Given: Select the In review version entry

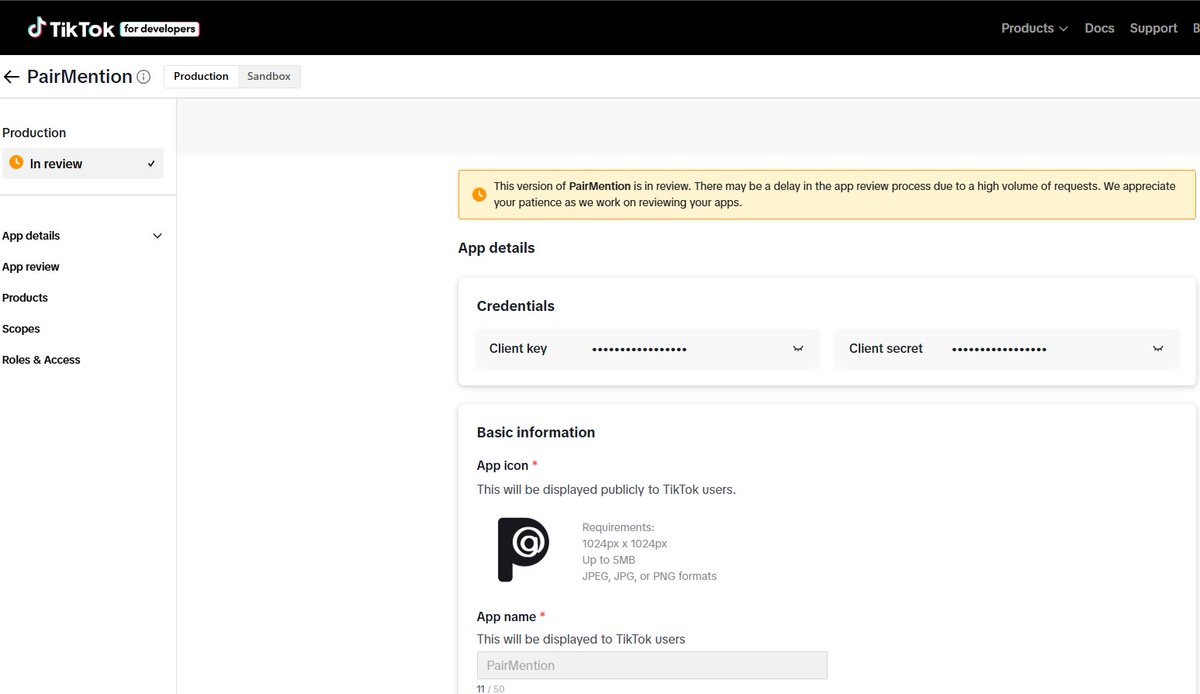Looking at the screenshot, I should 83,163.
